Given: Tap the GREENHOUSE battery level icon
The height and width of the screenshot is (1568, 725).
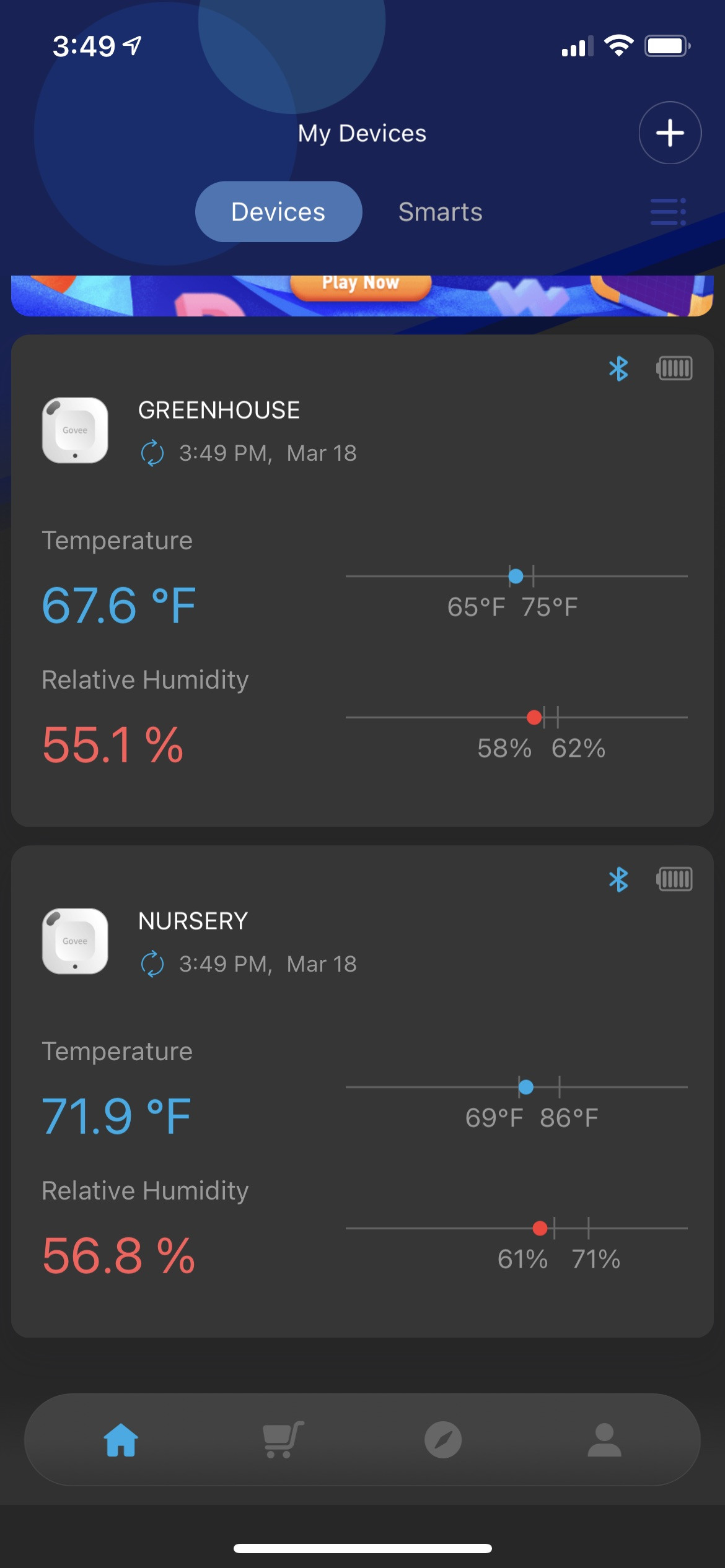Looking at the screenshot, I should (x=674, y=368).
